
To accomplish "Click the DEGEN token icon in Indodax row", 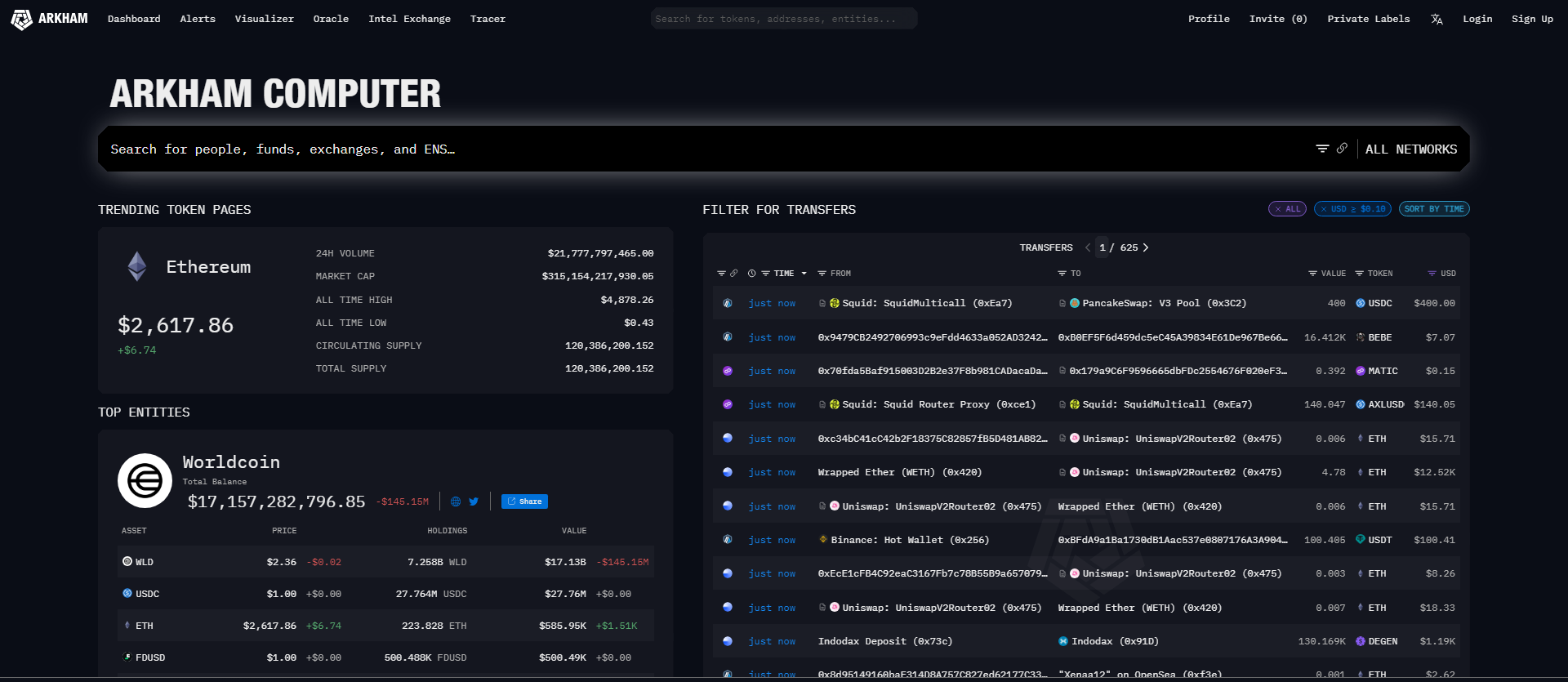I will pyautogui.click(x=1361, y=641).
